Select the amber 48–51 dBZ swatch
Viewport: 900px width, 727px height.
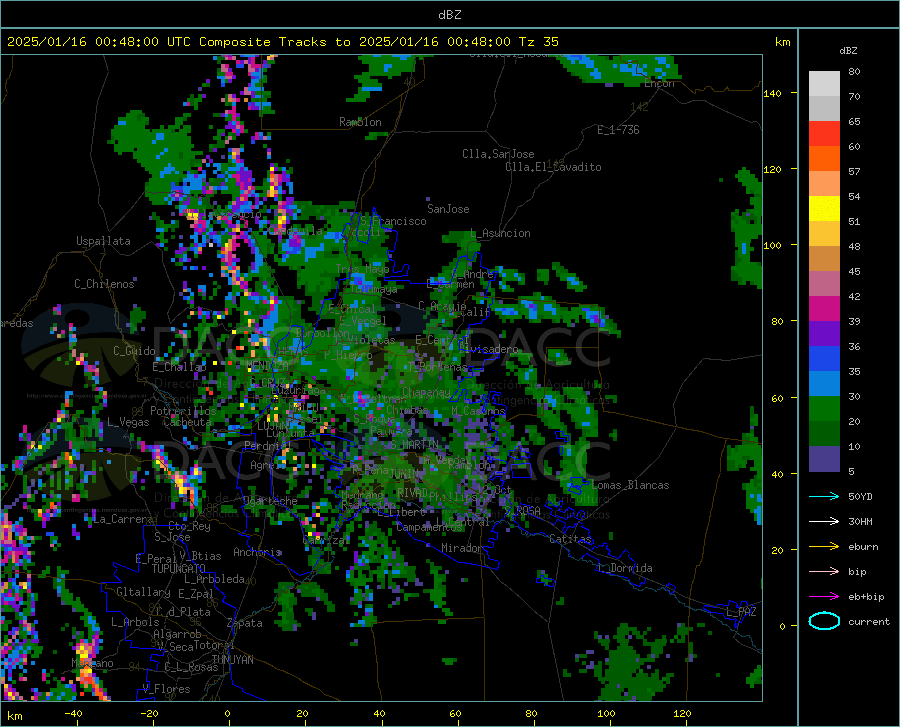pos(824,234)
